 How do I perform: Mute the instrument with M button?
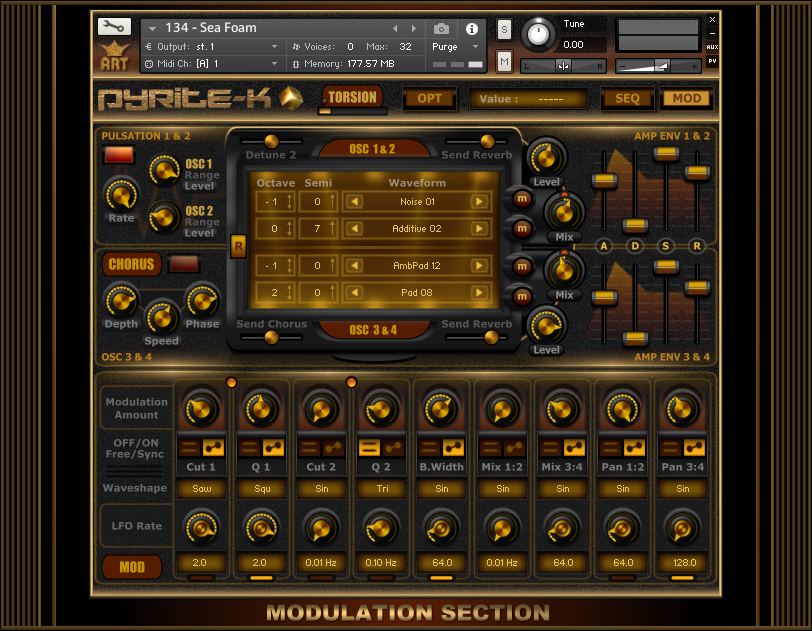pyautogui.click(x=504, y=62)
